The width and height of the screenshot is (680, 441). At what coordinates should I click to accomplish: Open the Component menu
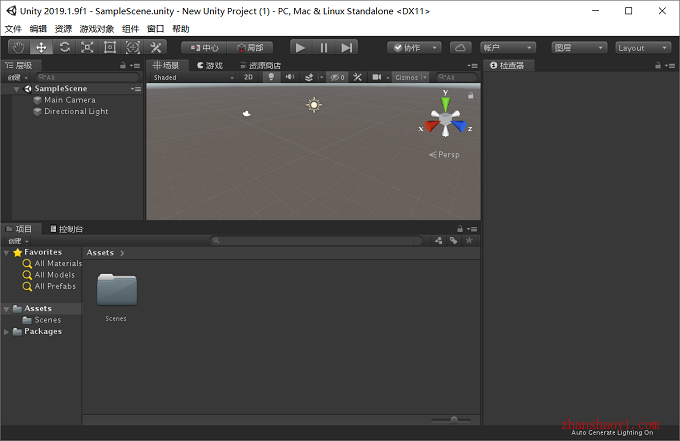point(131,29)
